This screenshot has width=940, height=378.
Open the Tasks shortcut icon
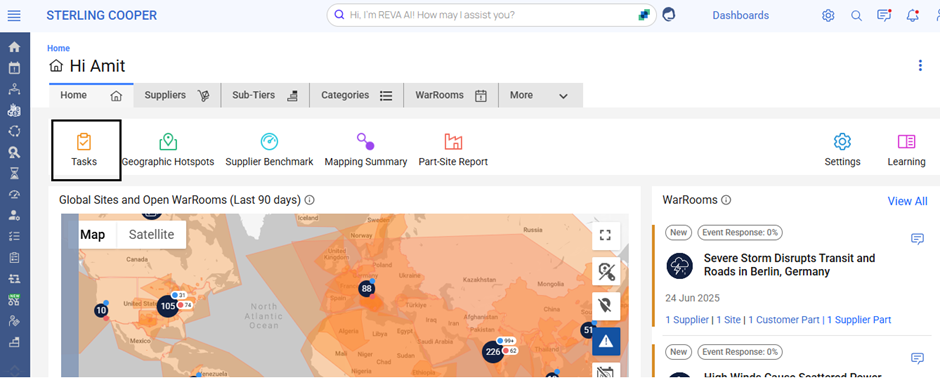point(84,142)
